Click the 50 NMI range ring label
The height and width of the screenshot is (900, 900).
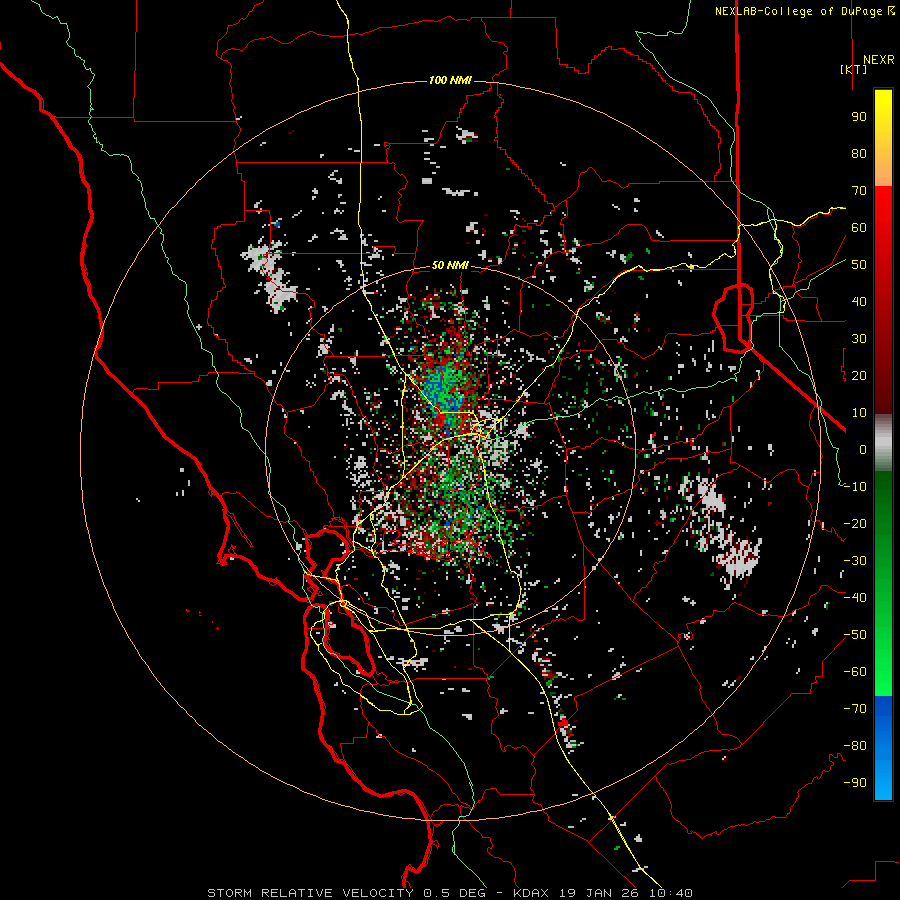450,265
